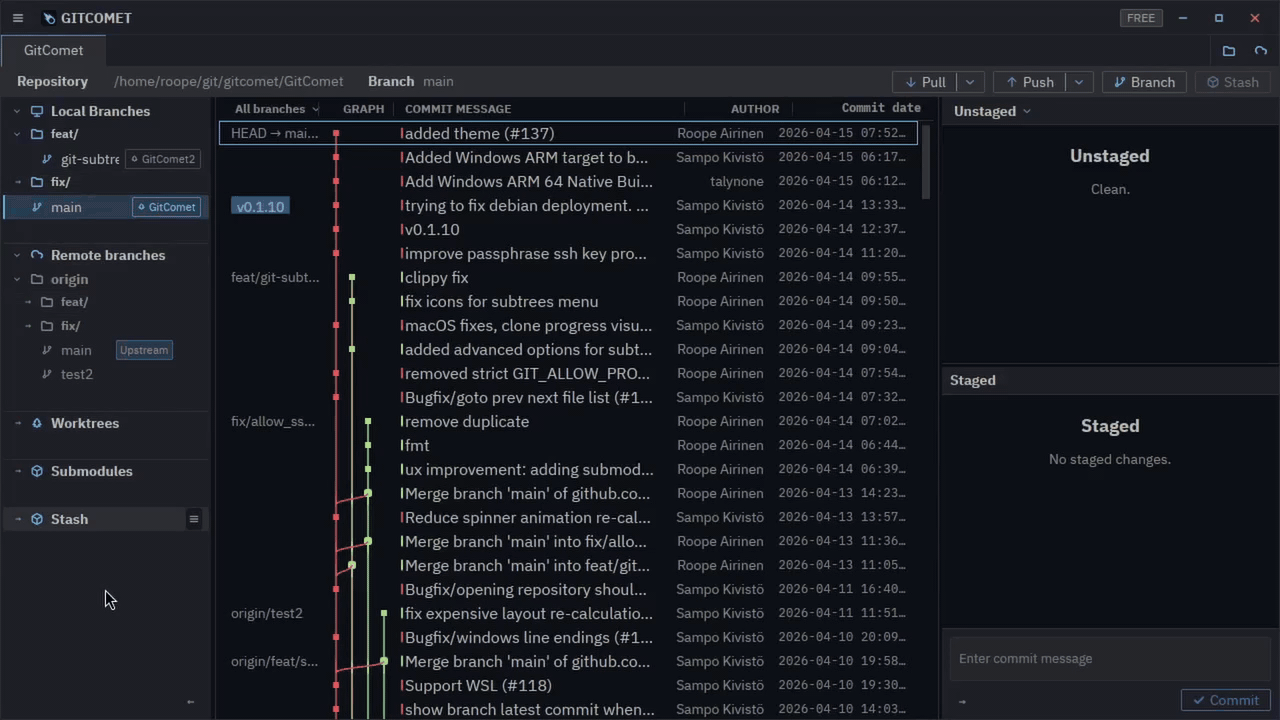Click the origin folder icon

click(x=37, y=279)
